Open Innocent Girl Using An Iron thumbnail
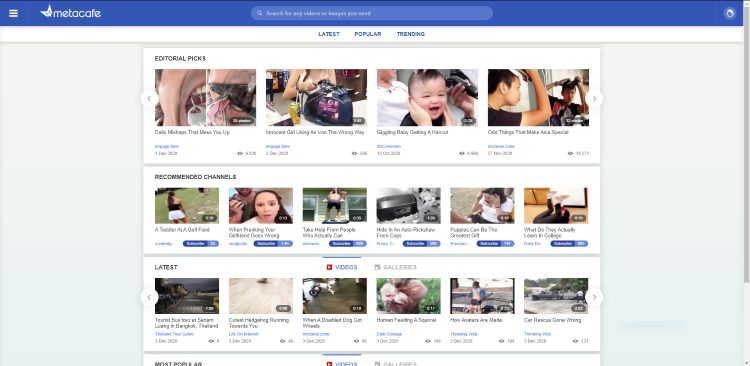 [x=316, y=98]
